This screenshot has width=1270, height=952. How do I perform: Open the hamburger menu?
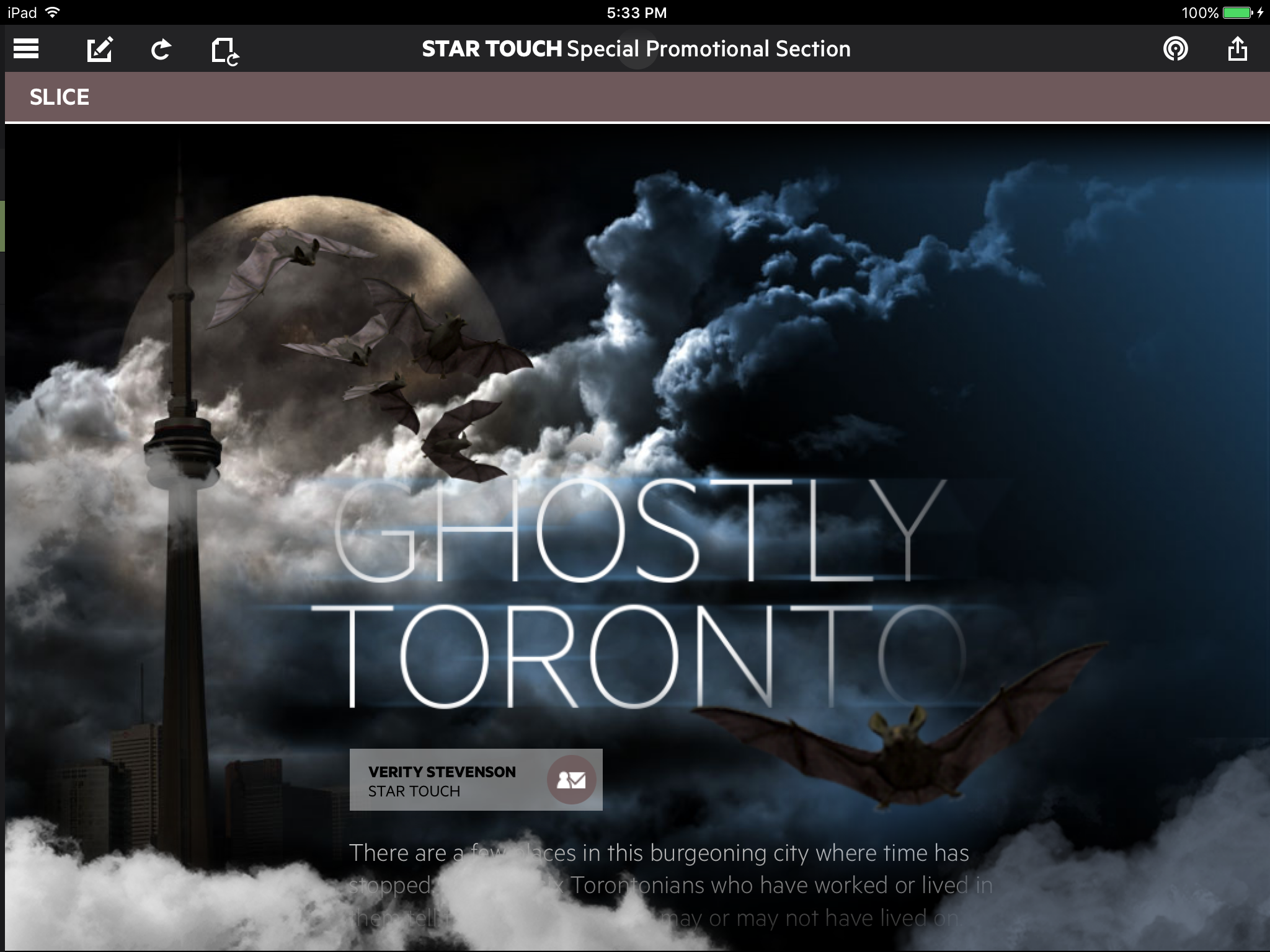point(26,49)
